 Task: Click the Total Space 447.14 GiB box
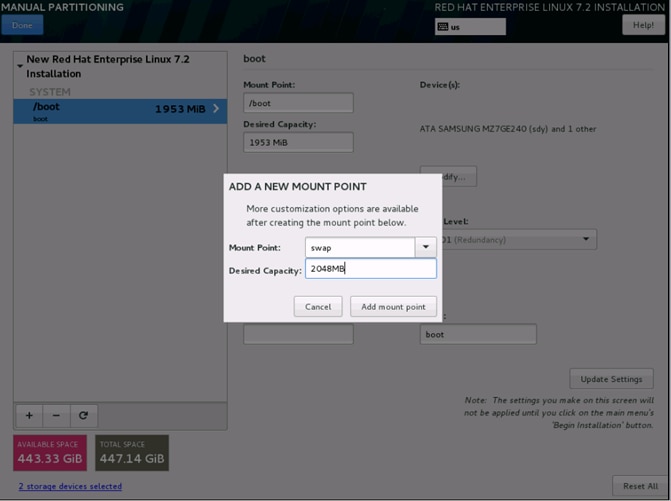tap(132, 453)
